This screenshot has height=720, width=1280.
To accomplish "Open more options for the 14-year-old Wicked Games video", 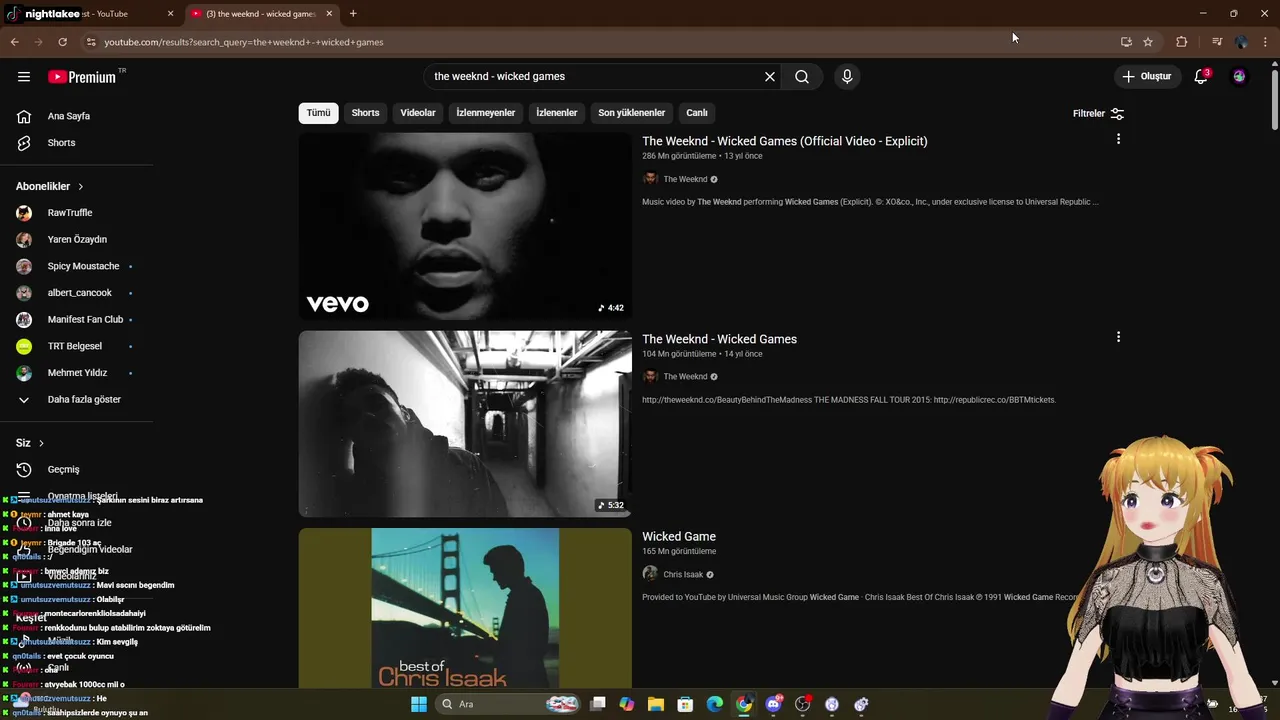I will point(1118,337).
